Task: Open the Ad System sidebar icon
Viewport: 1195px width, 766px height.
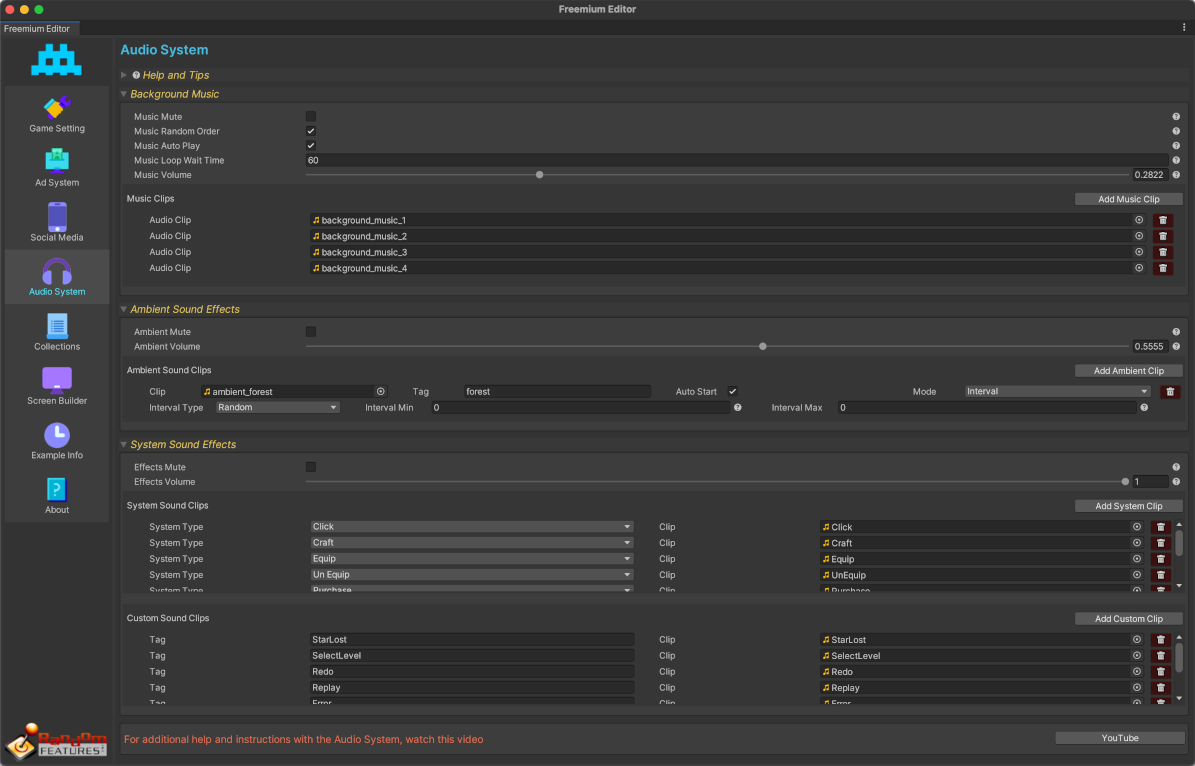Action: (x=57, y=162)
